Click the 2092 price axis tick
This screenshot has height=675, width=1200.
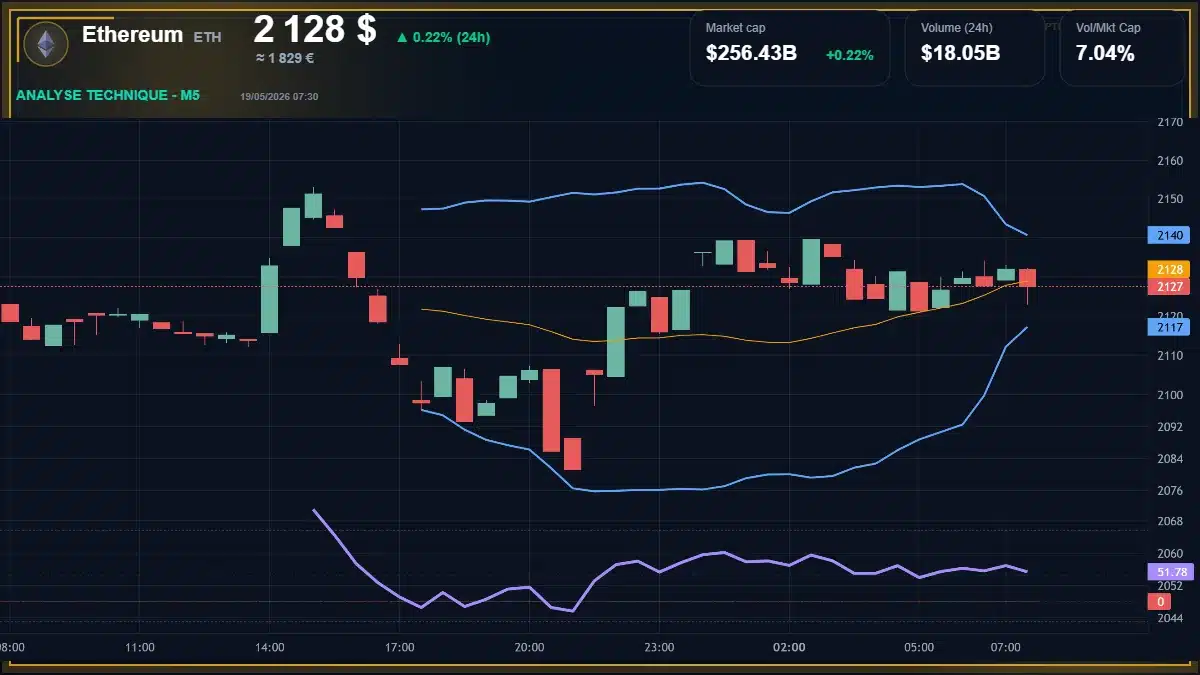[1169, 427]
